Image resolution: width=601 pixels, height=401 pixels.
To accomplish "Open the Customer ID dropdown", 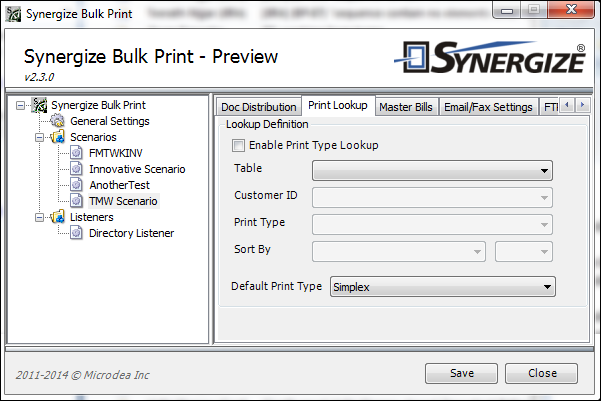I will (432, 197).
